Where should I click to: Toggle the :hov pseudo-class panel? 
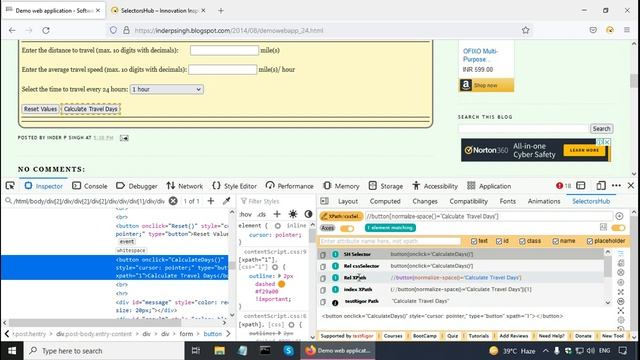point(245,214)
